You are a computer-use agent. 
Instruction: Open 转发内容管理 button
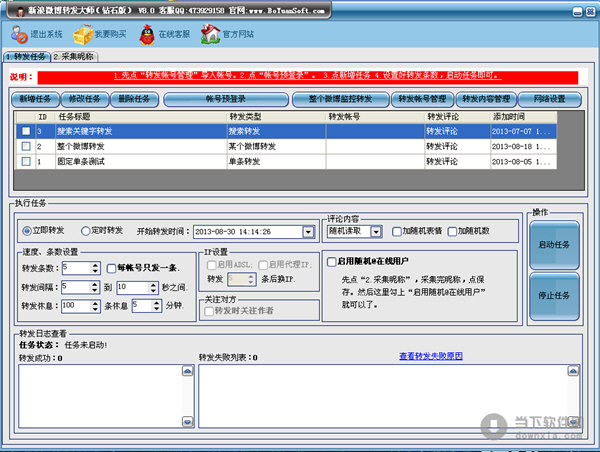(486, 99)
